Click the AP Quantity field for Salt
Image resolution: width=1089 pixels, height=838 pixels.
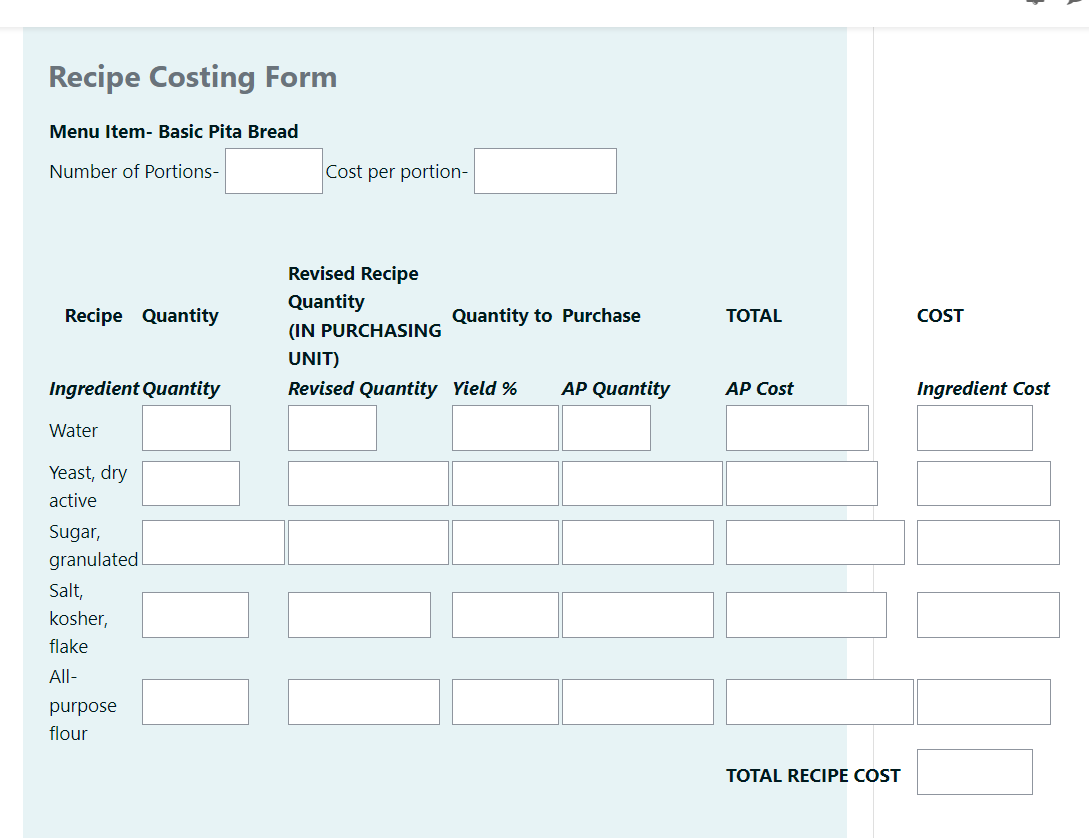pyautogui.click(x=637, y=614)
